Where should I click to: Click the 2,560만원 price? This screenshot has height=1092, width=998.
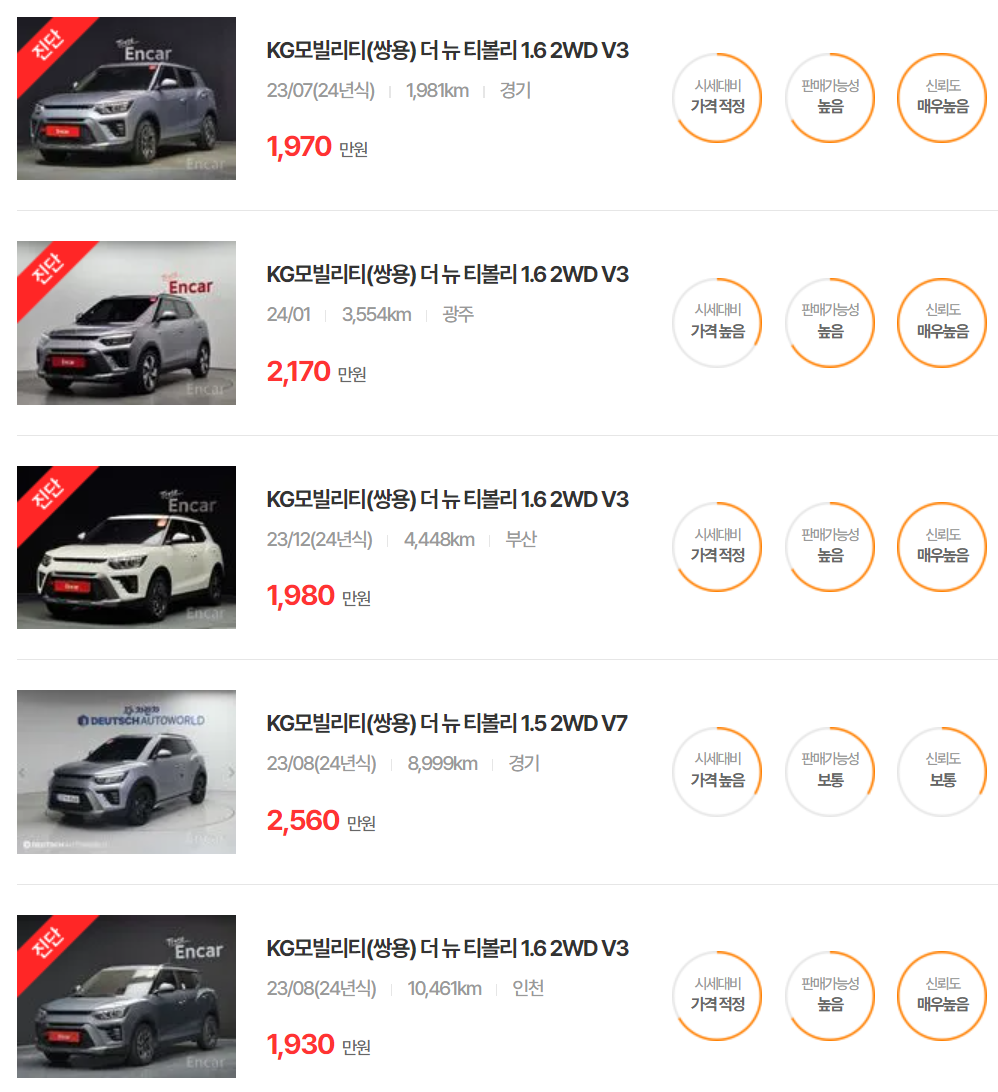pos(321,821)
